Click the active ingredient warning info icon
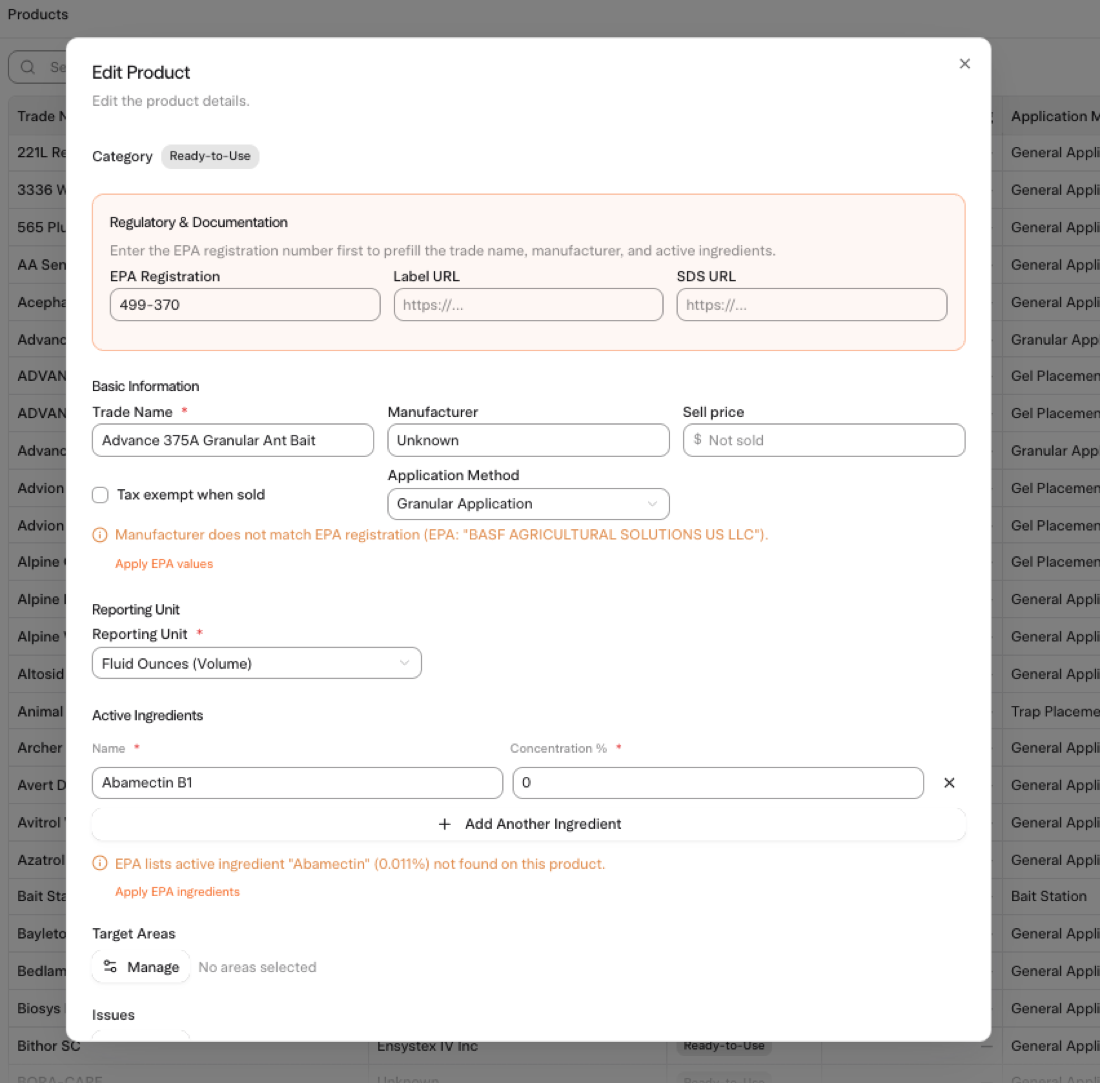 click(x=100, y=863)
